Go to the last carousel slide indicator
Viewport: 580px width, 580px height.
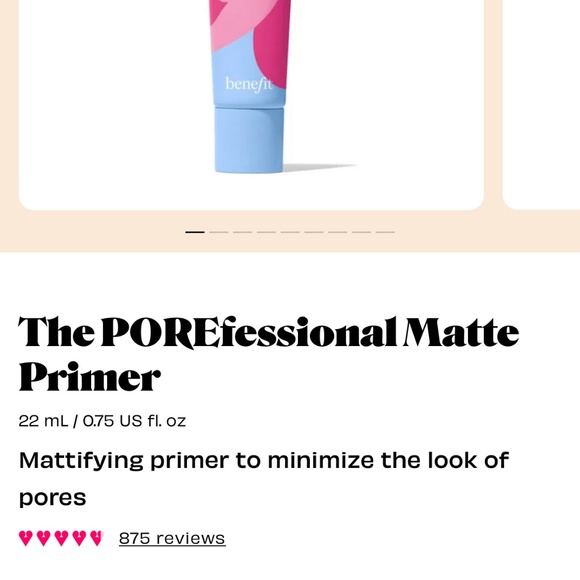[385, 232]
